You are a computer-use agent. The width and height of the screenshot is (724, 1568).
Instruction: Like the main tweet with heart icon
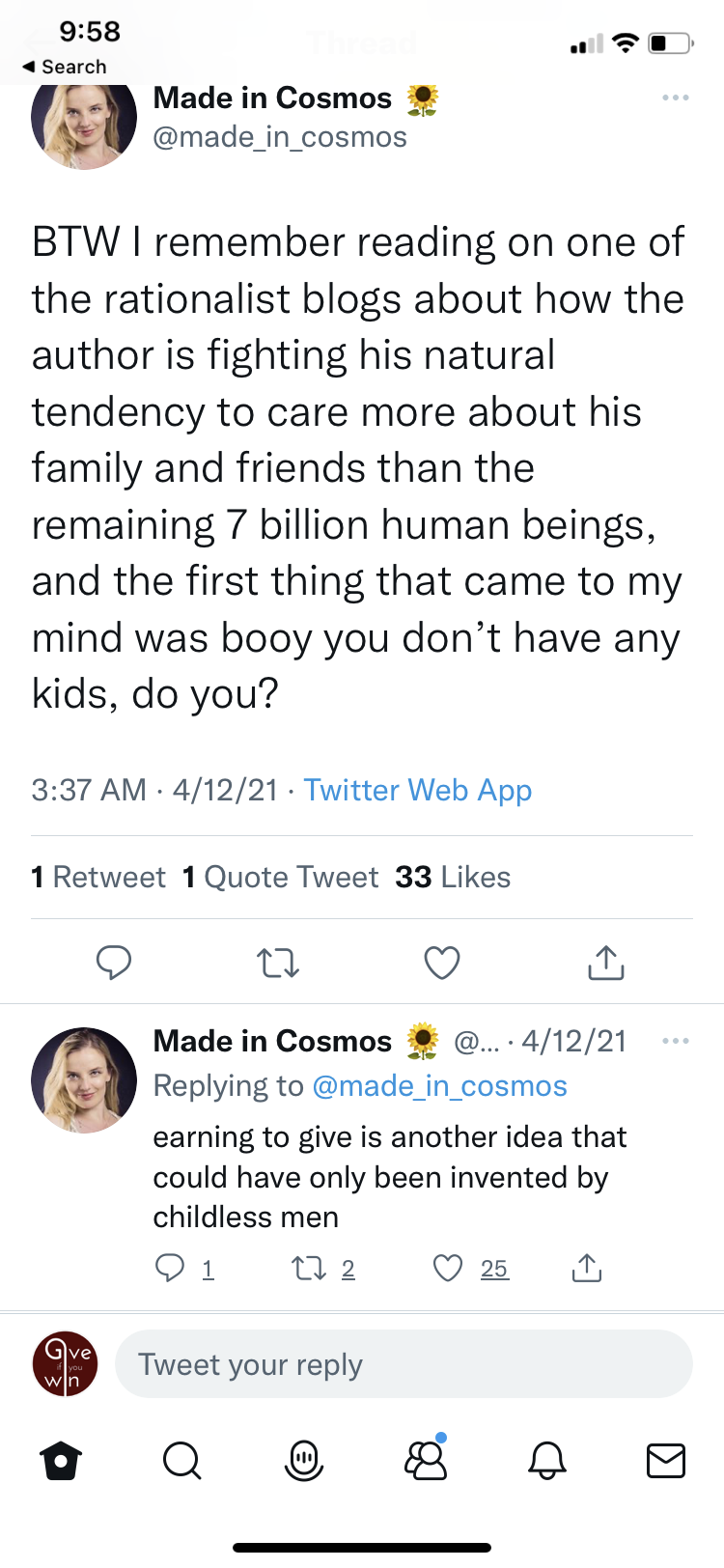click(442, 963)
